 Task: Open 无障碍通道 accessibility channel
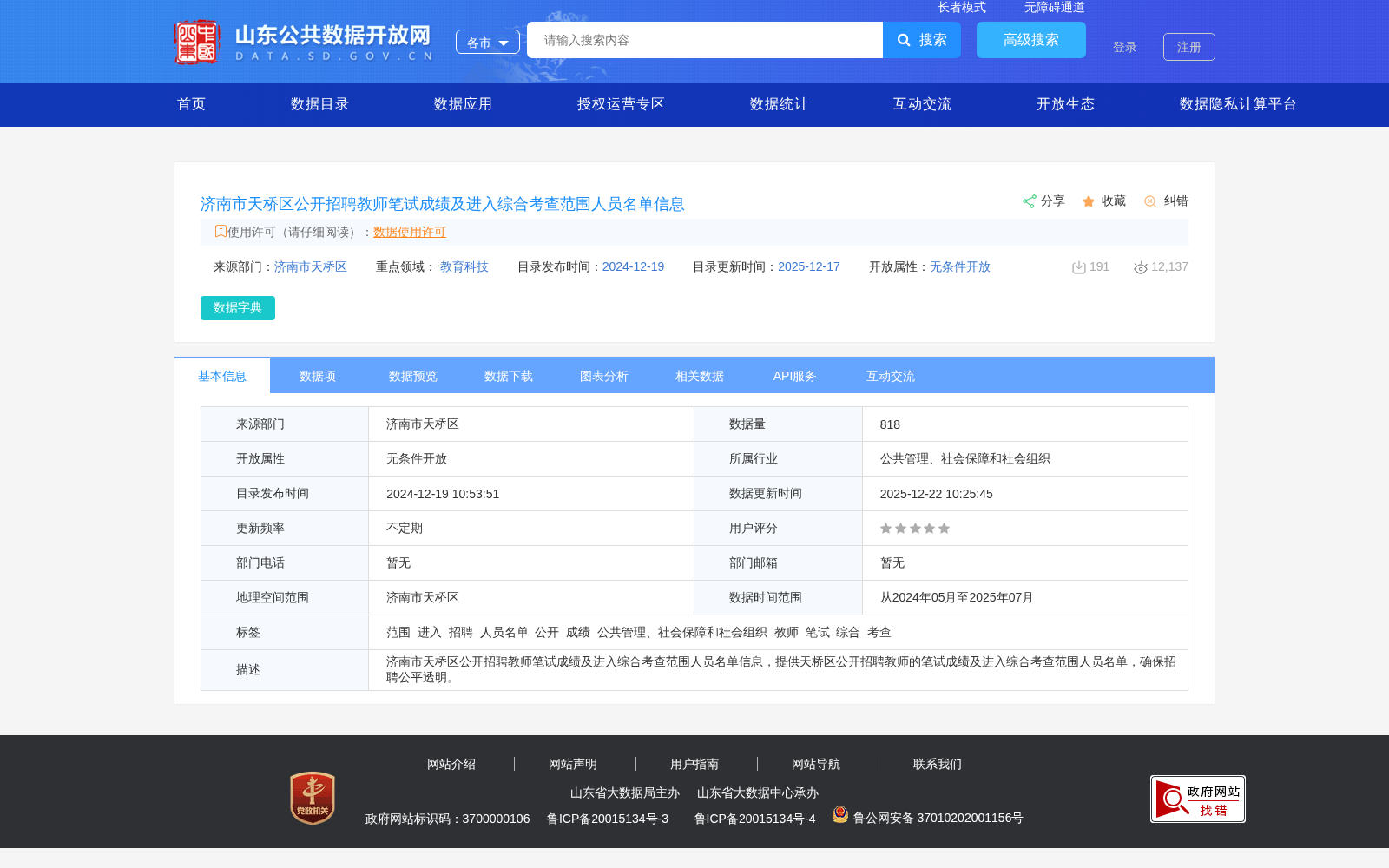(1055, 7)
